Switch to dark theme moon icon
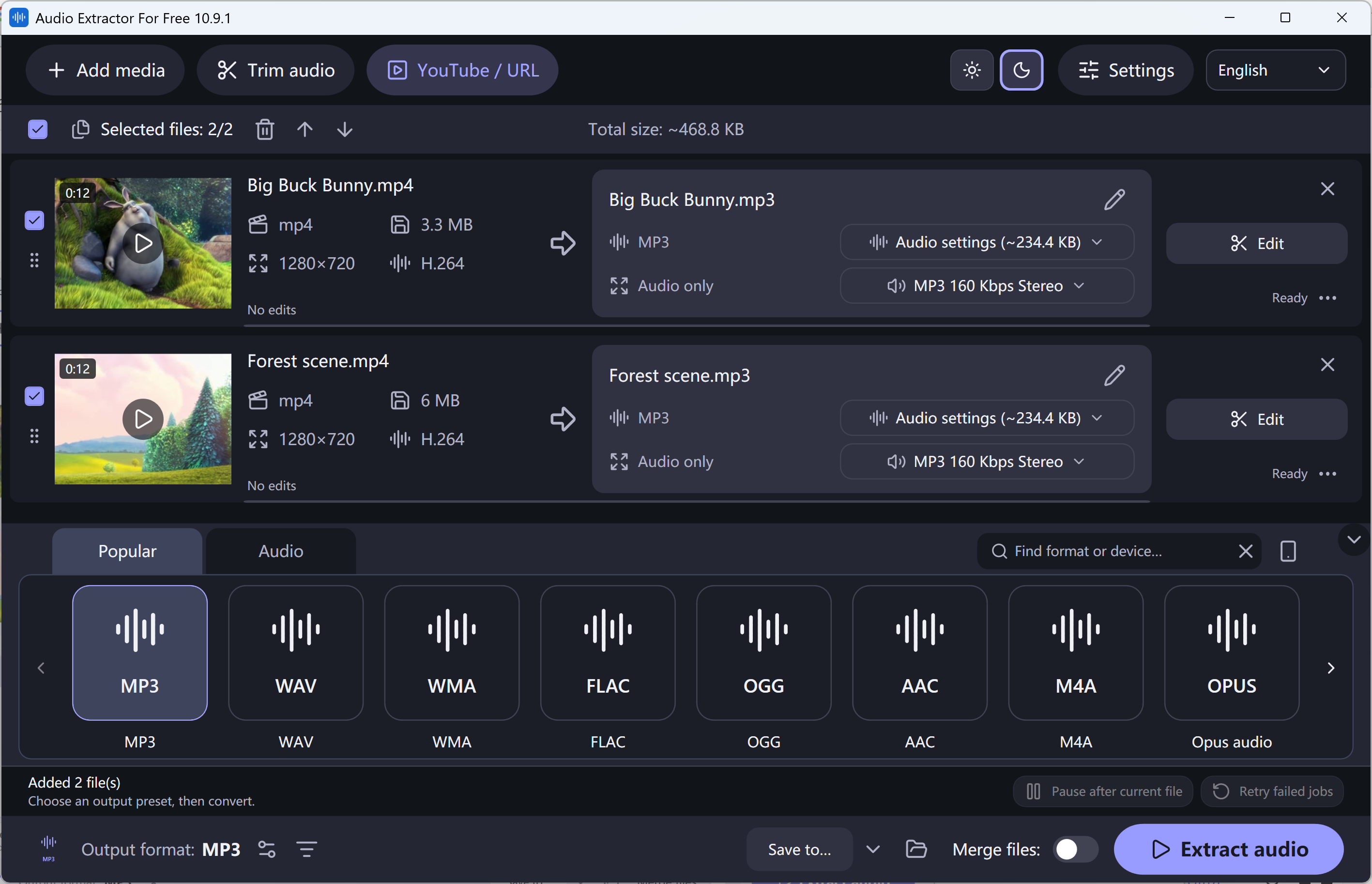 point(1021,70)
